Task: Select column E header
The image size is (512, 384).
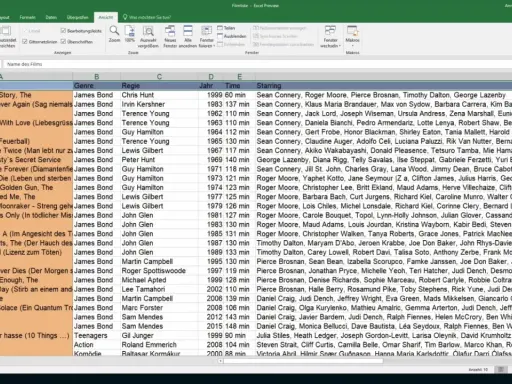Action: 239,77
